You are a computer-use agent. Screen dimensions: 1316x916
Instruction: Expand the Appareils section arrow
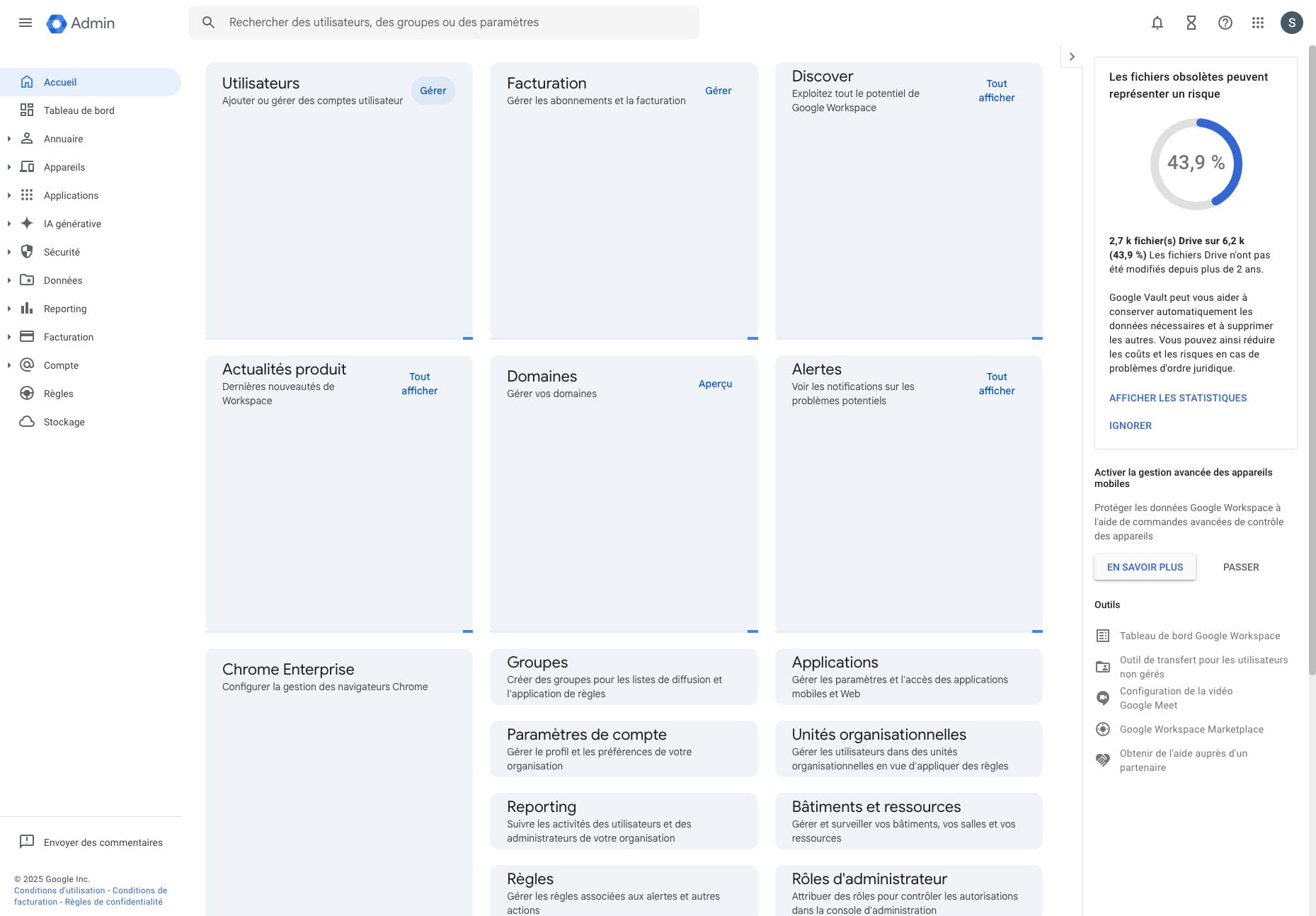9,167
